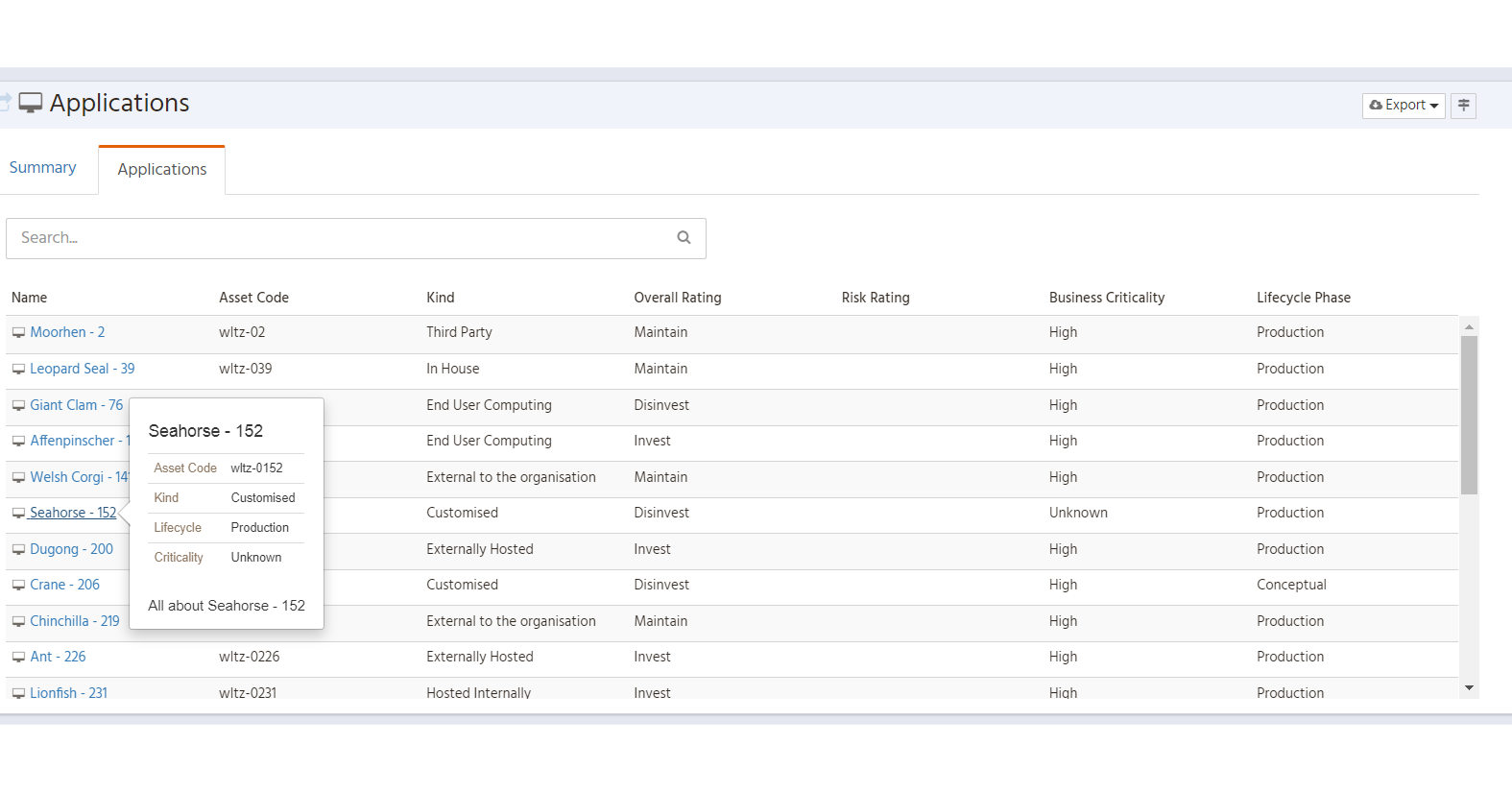Screen dimensions: 1512x792
Task: Open the Seahorse - 152 application link
Action: 72,513
